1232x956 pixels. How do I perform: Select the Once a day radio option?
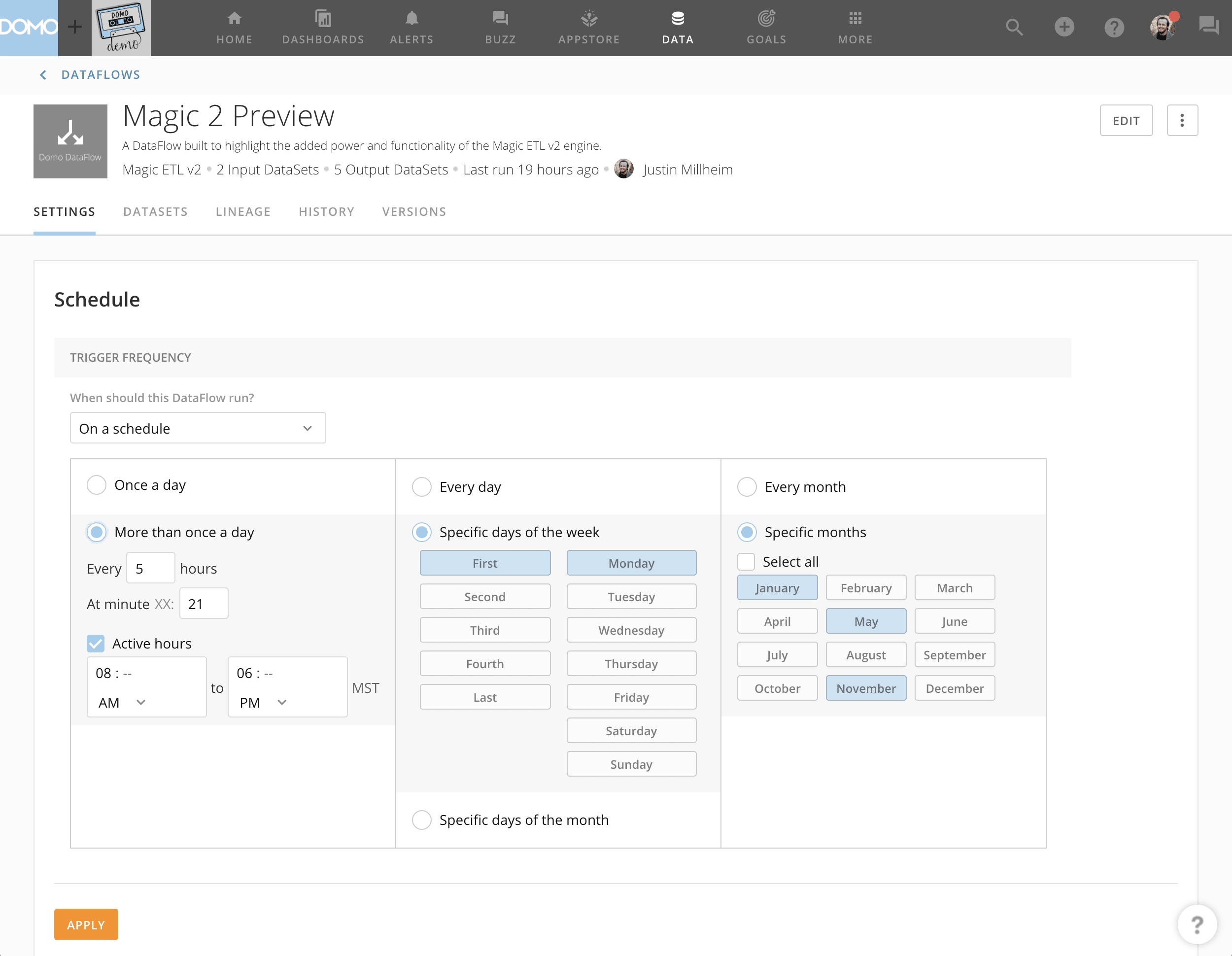click(x=97, y=485)
